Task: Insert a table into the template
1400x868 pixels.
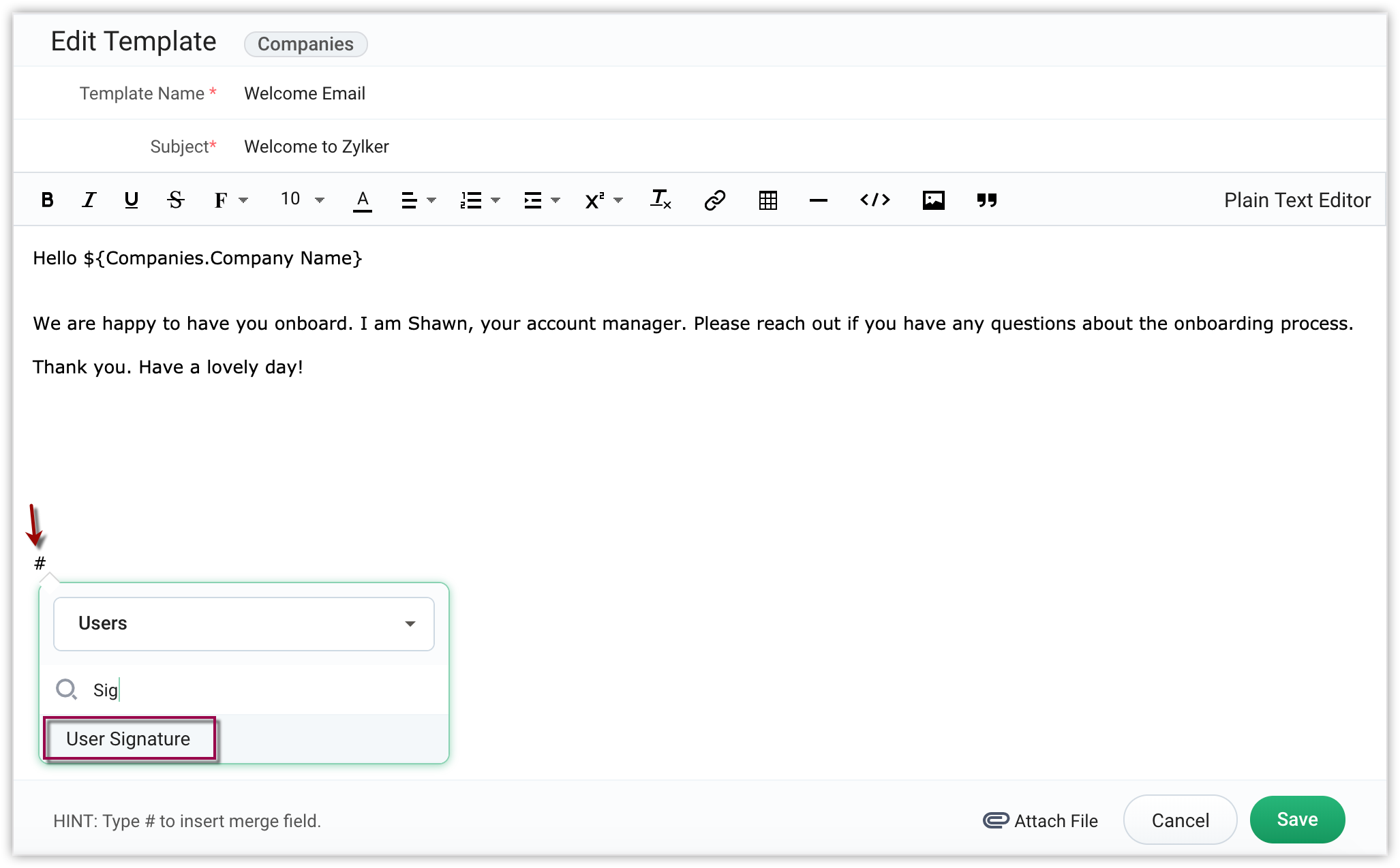Action: coord(767,200)
